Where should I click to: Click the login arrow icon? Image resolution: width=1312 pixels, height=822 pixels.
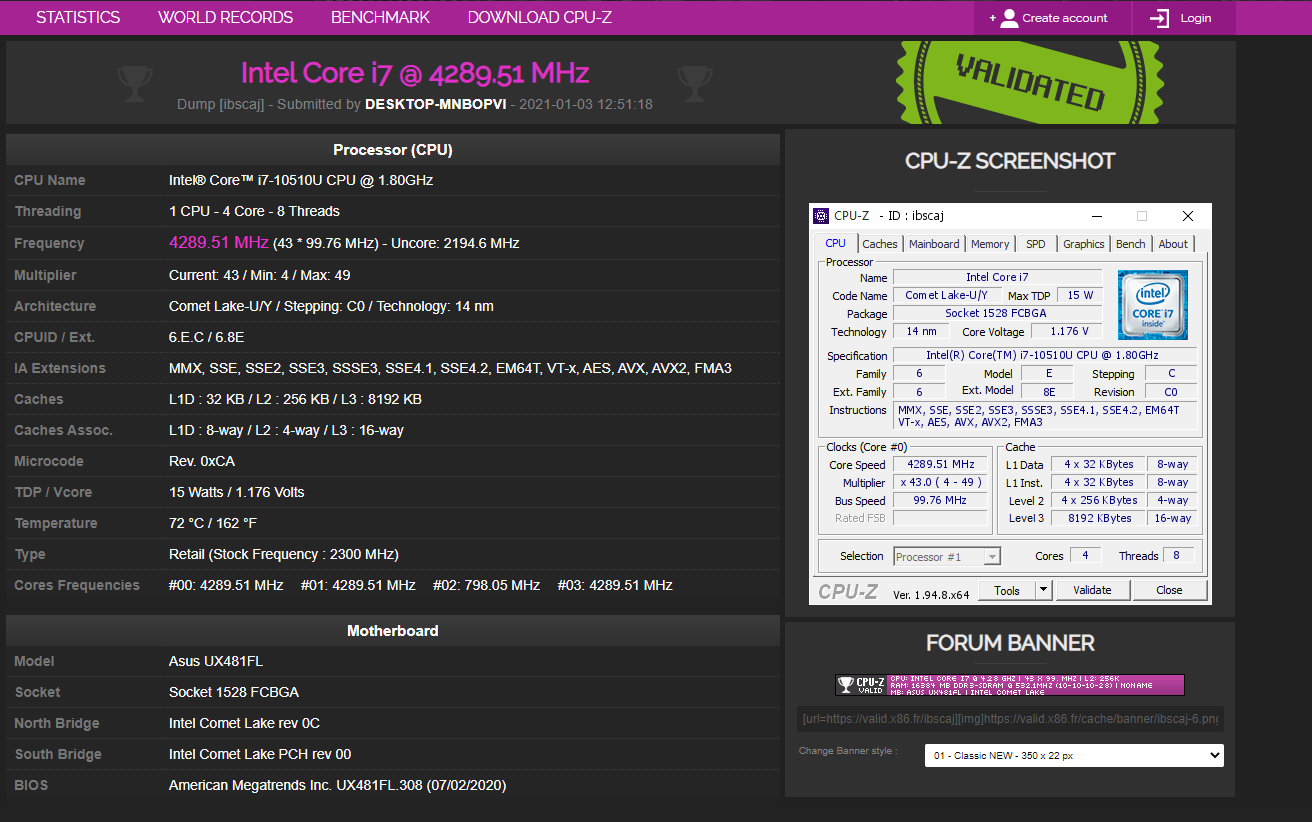pos(1160,18)
